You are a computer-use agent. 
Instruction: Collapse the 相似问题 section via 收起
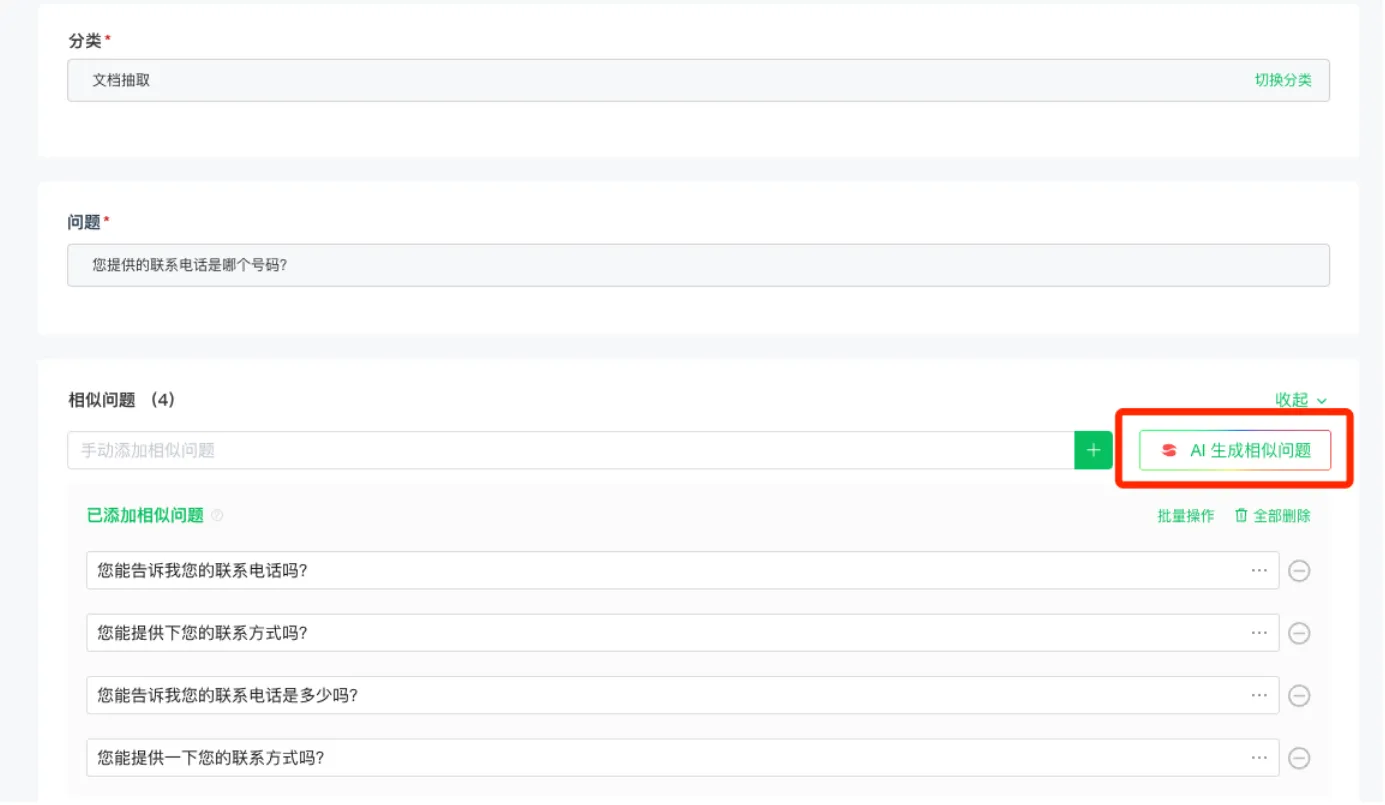click(1301, 400)
